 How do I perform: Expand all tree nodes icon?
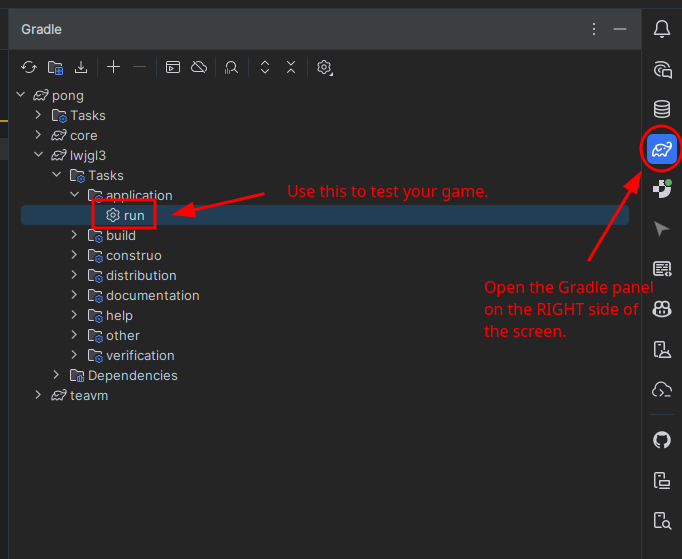pyautogui.click(x=265, y=67)
